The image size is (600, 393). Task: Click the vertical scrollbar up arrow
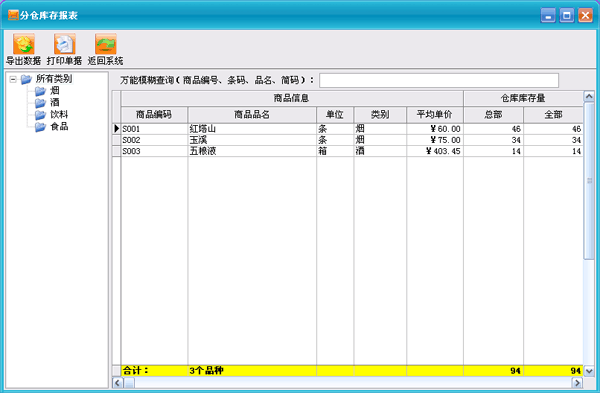(589, 96)
